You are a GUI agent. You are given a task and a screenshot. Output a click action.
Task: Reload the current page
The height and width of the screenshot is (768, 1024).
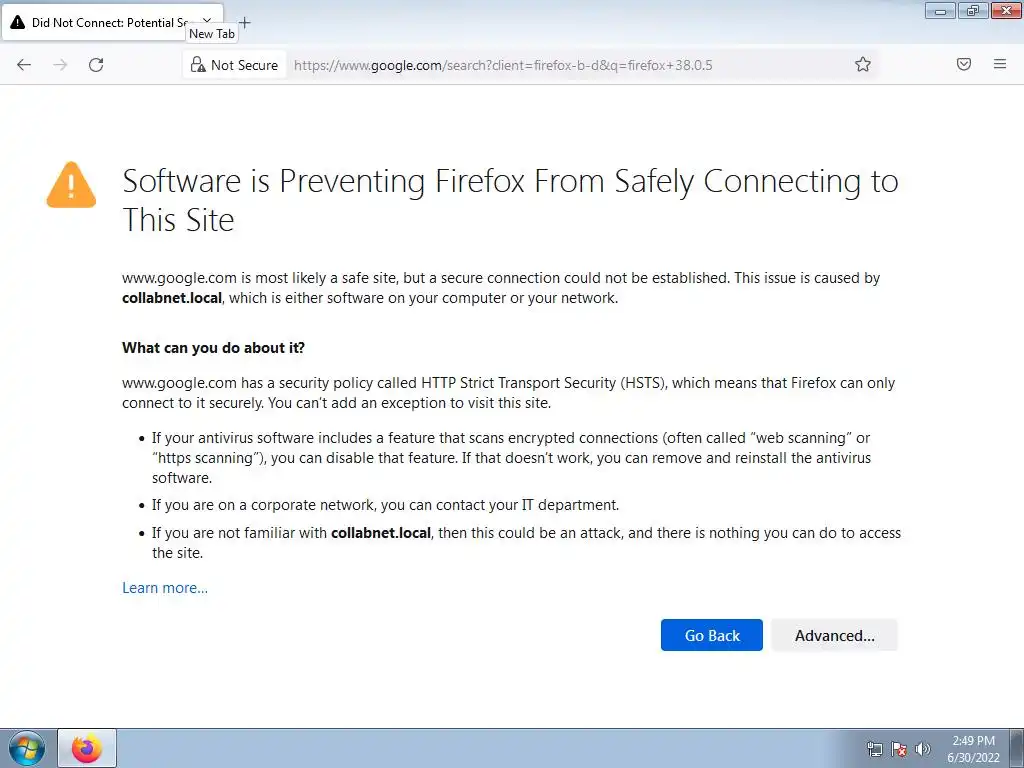point(96,65)
